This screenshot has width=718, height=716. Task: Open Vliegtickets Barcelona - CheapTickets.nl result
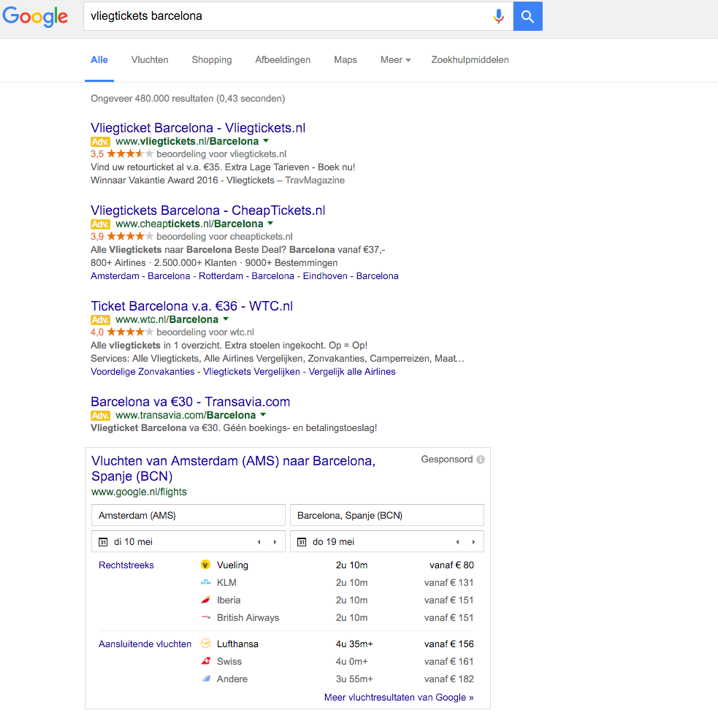208,210
